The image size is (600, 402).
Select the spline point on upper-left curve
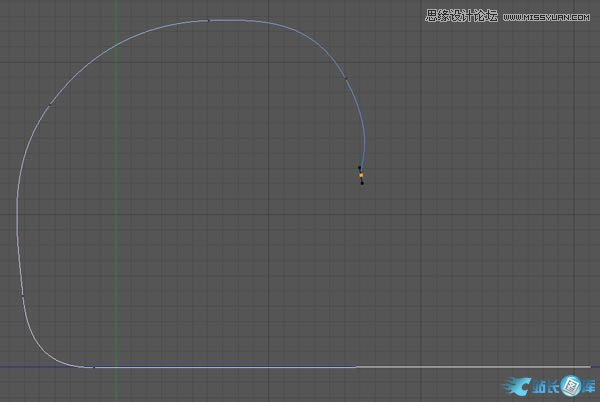(x=51, y=104)
